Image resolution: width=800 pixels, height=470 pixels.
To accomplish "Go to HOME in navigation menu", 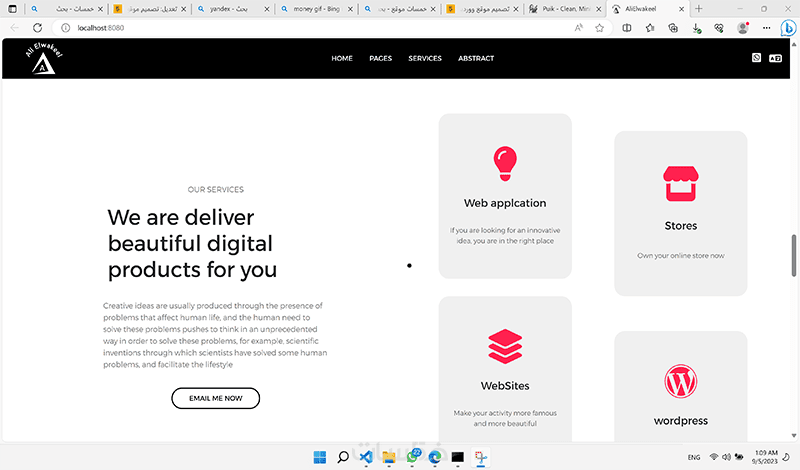I will 342,58.
